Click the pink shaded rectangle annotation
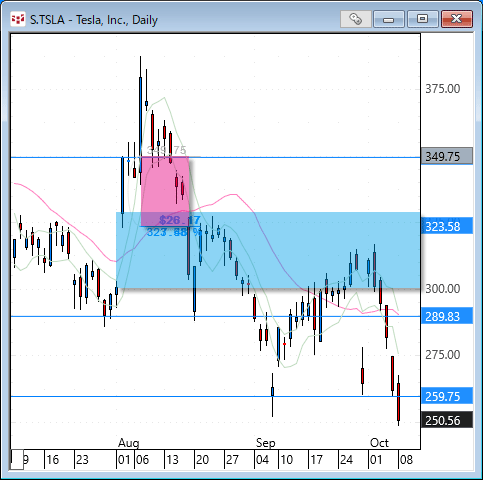 [x=165, y=191]
